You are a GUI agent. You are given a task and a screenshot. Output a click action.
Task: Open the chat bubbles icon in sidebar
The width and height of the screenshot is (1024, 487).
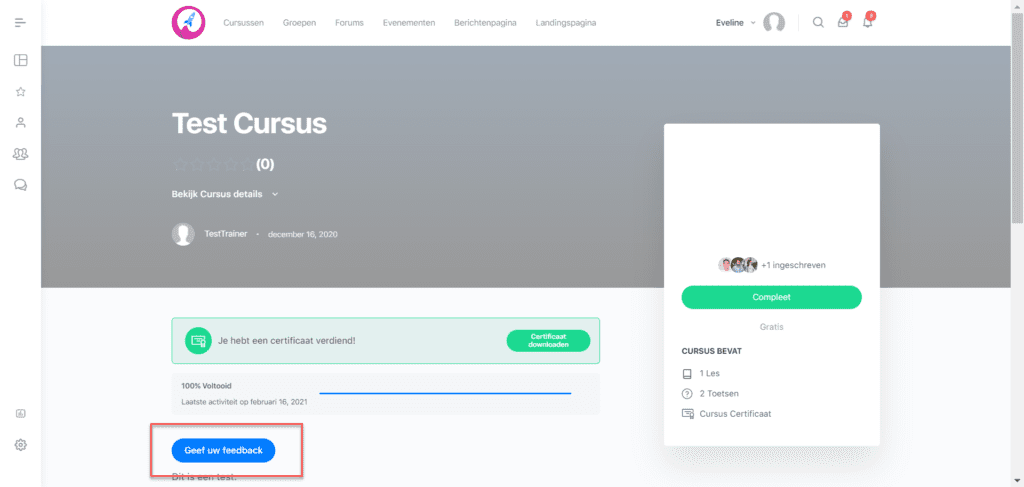tap(20, 185)
